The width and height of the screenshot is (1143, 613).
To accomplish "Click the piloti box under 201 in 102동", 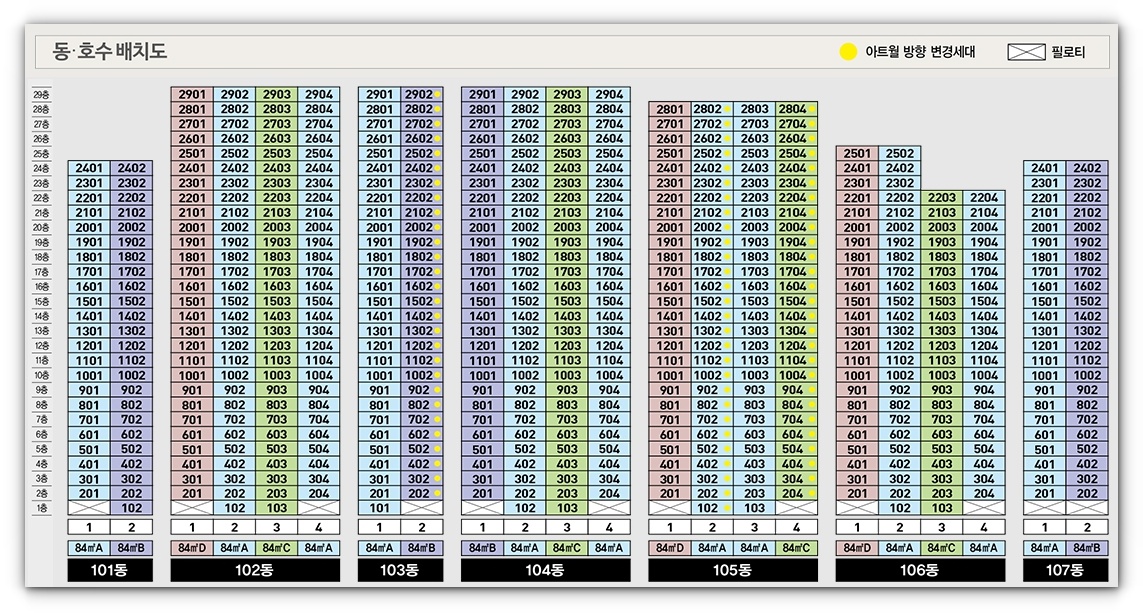I will (x=192, y=508).
